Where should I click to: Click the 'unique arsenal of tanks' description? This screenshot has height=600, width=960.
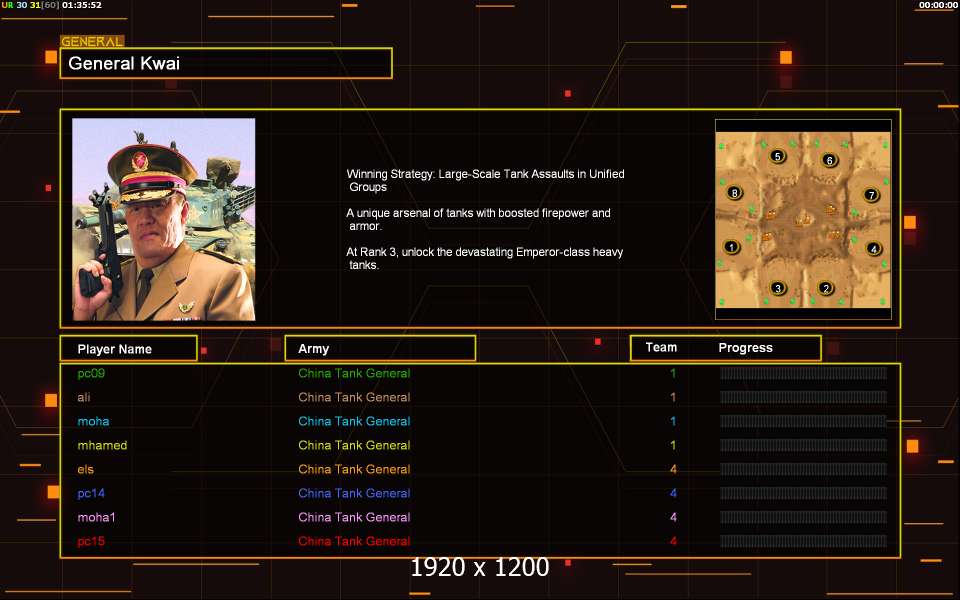coord(478,219)
